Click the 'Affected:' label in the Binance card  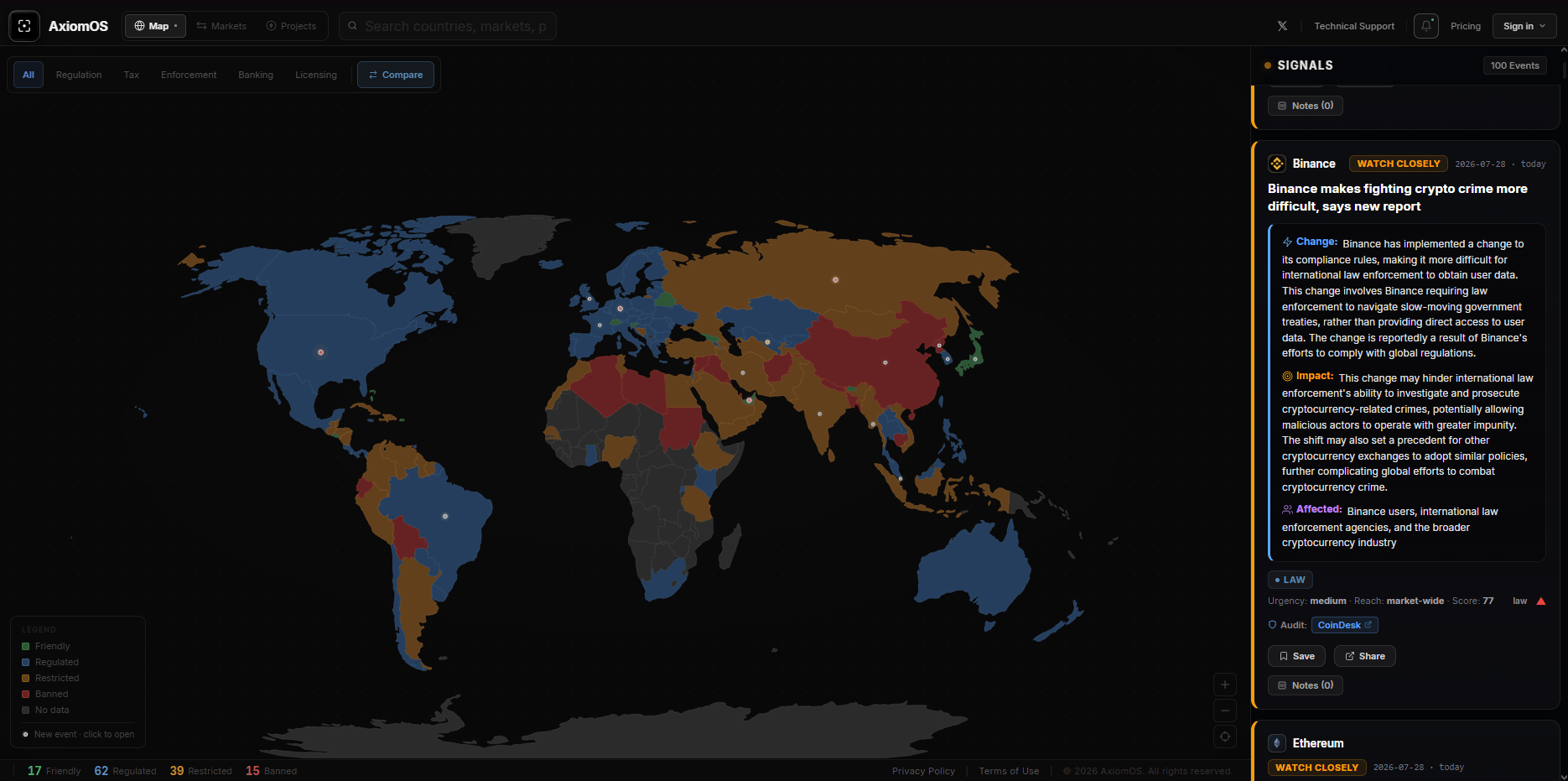click(1319, 509)
